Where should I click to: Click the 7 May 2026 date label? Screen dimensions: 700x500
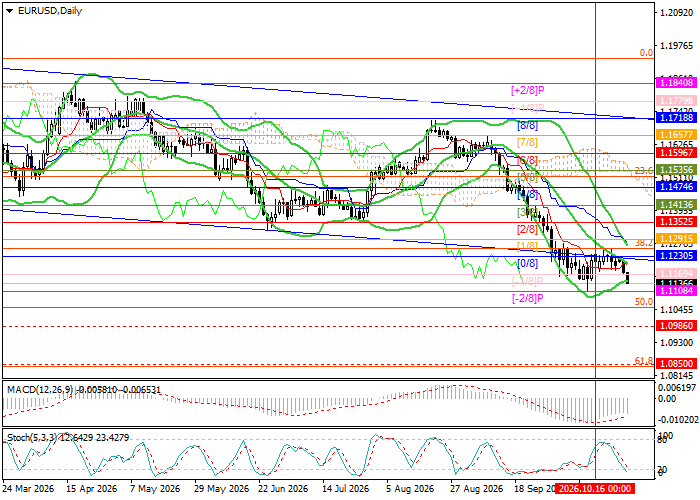[x=157, y=488]
